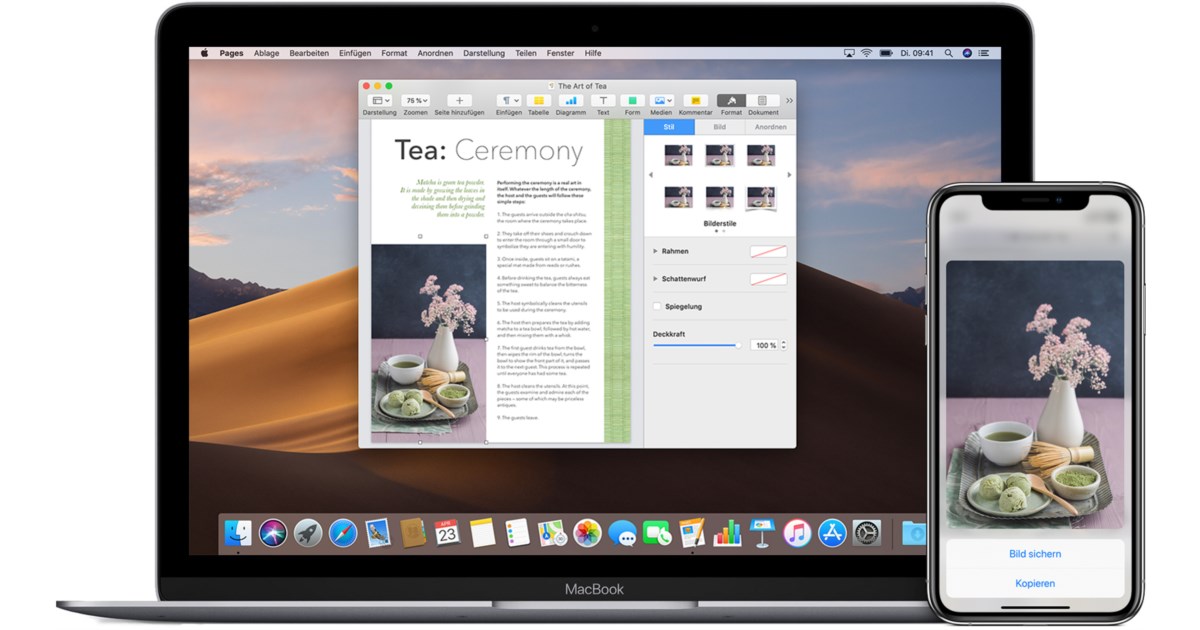Open iTunes music icon in Dock
Image resolution: width=1200 pixels, height=630 pixels.
(x=797, y=533)
